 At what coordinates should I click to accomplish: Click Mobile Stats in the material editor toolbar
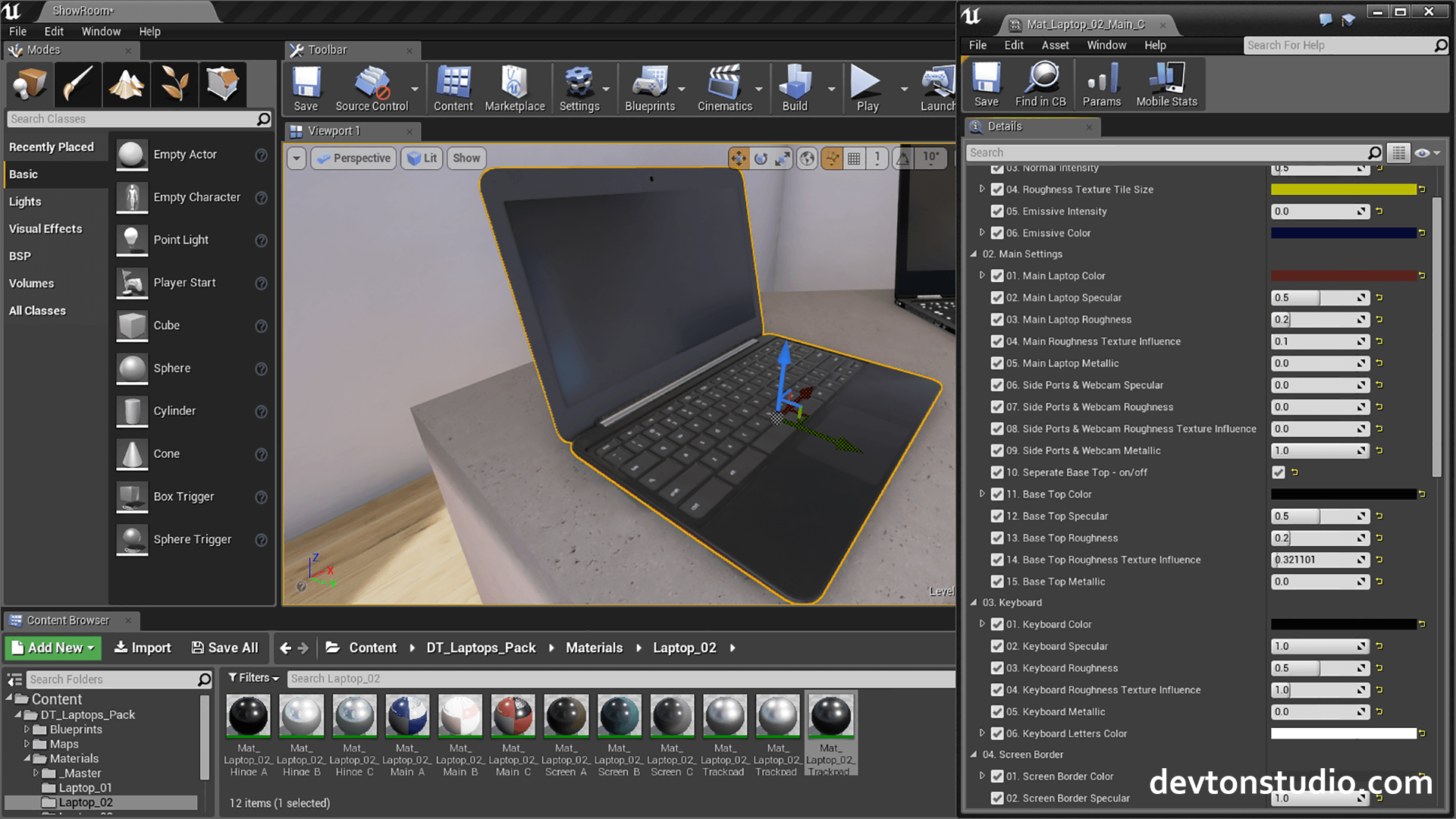point(1166,83)
